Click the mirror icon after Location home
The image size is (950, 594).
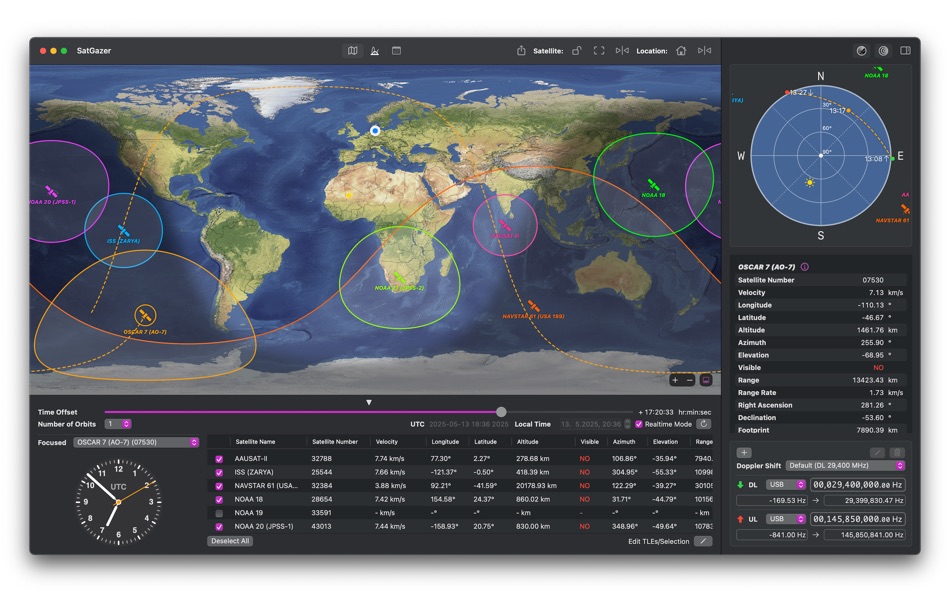pyautogui.click(x=704, y=51)
